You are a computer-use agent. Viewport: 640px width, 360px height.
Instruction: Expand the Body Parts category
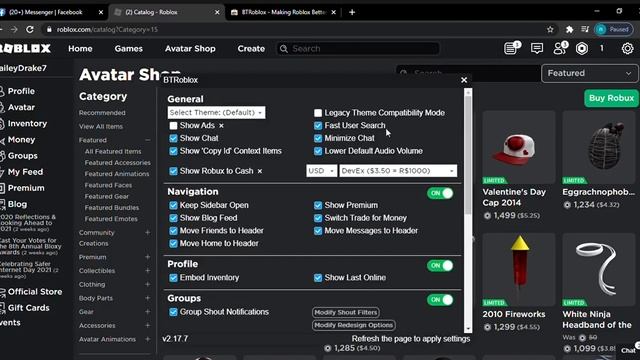[x=148, y=298]
